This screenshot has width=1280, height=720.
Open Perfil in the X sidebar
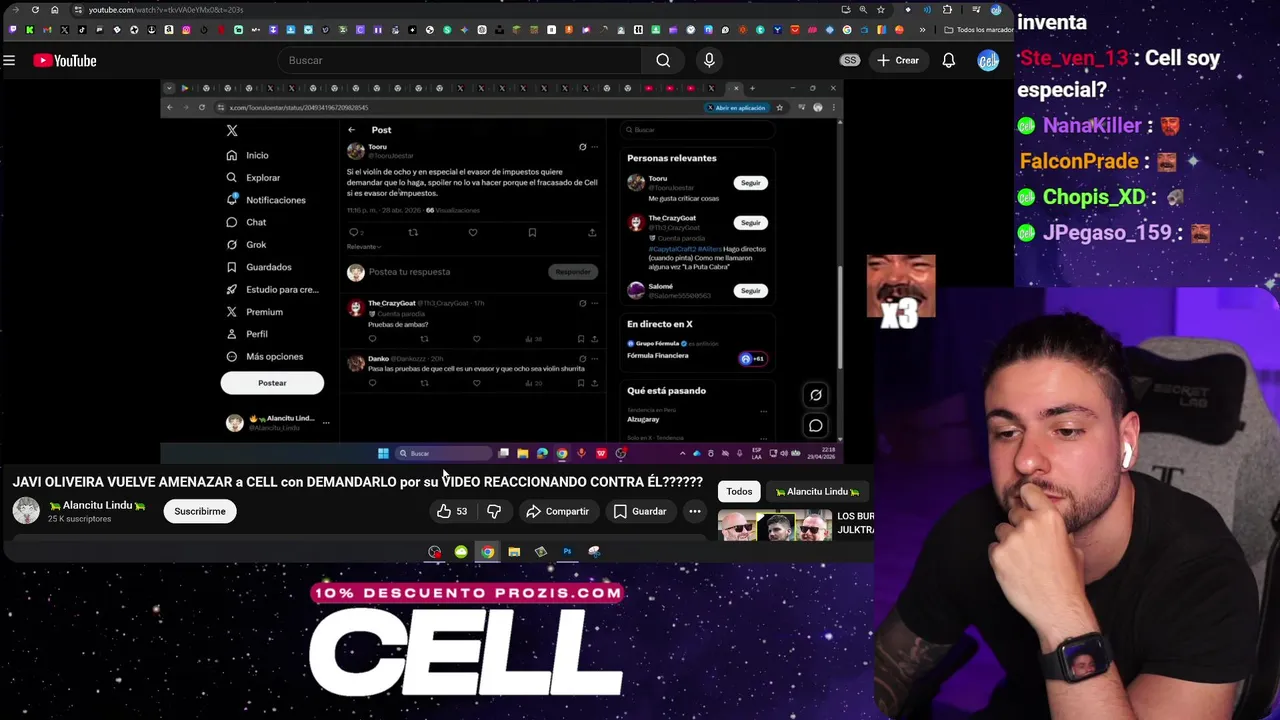tap(247, 334)
